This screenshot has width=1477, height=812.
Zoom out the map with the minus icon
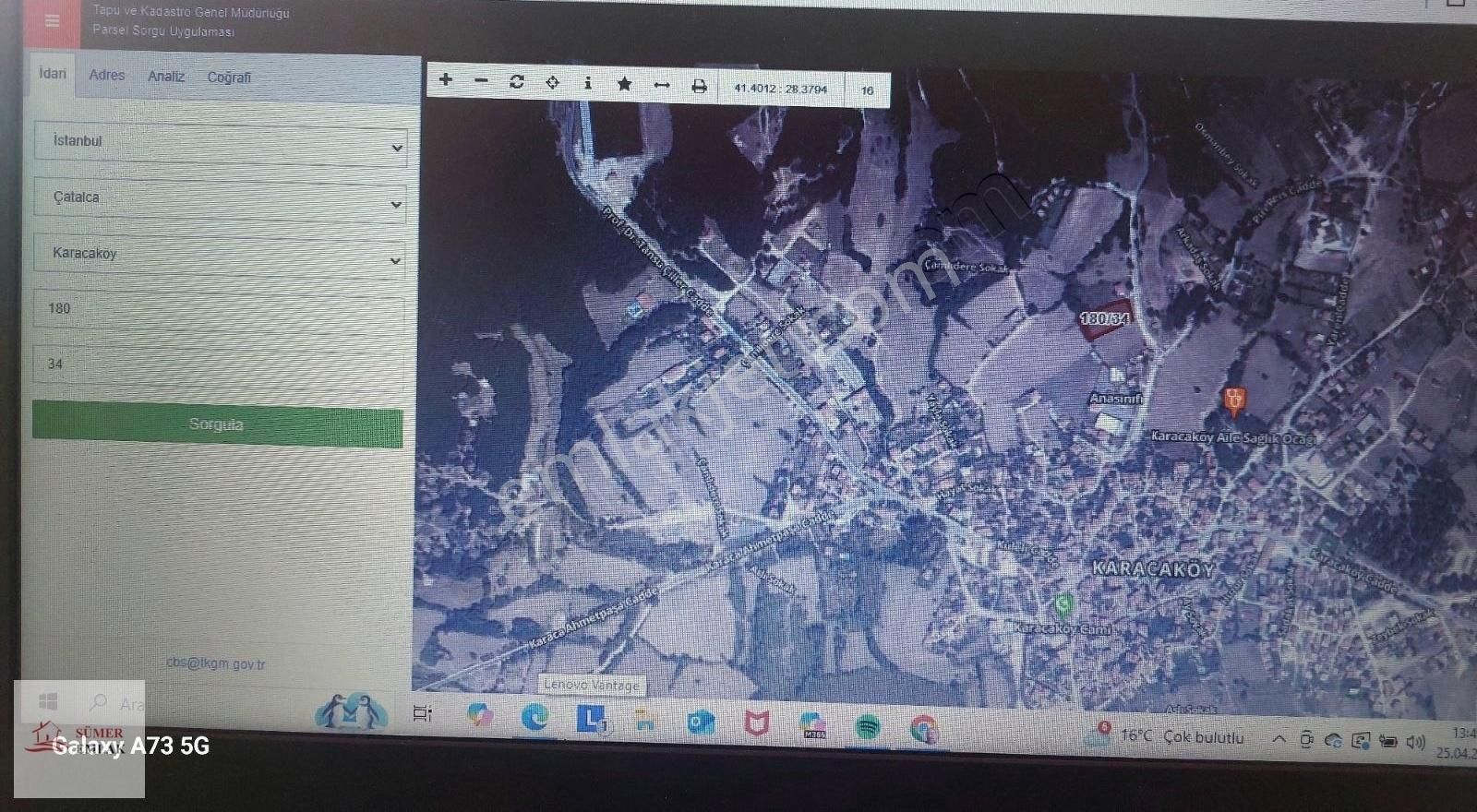pos(481,81)
